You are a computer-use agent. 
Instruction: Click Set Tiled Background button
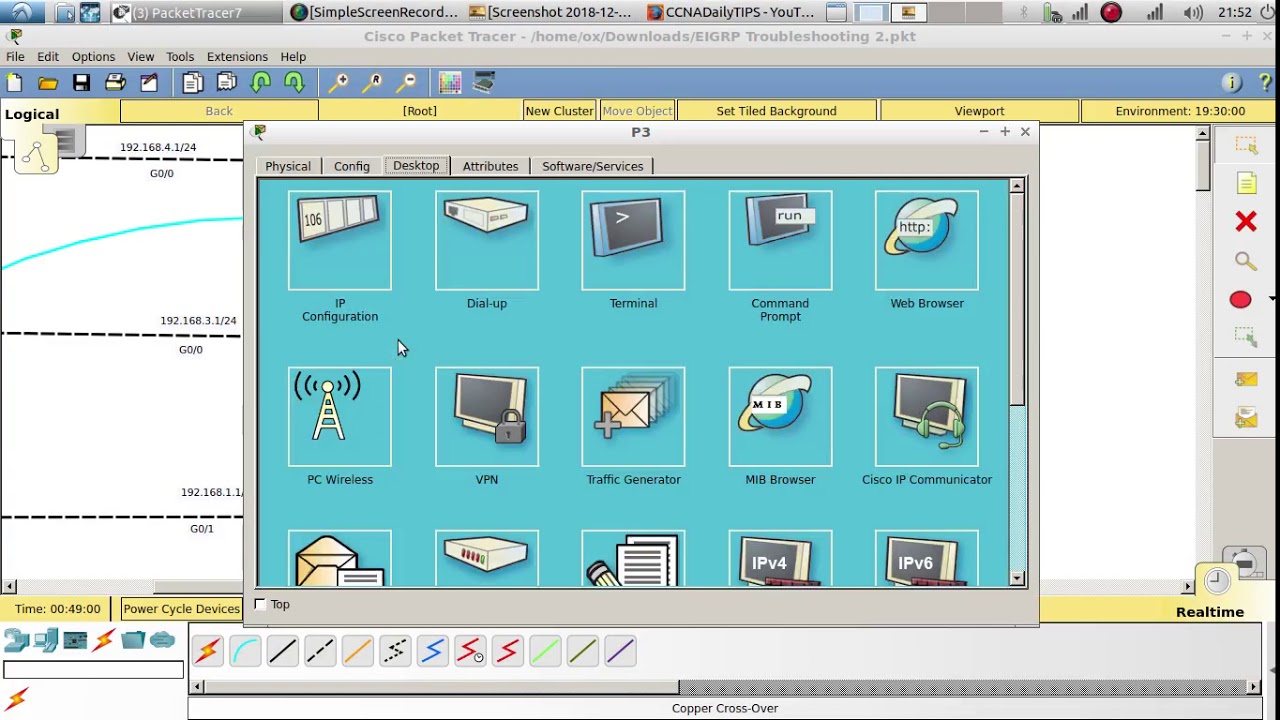776,111
